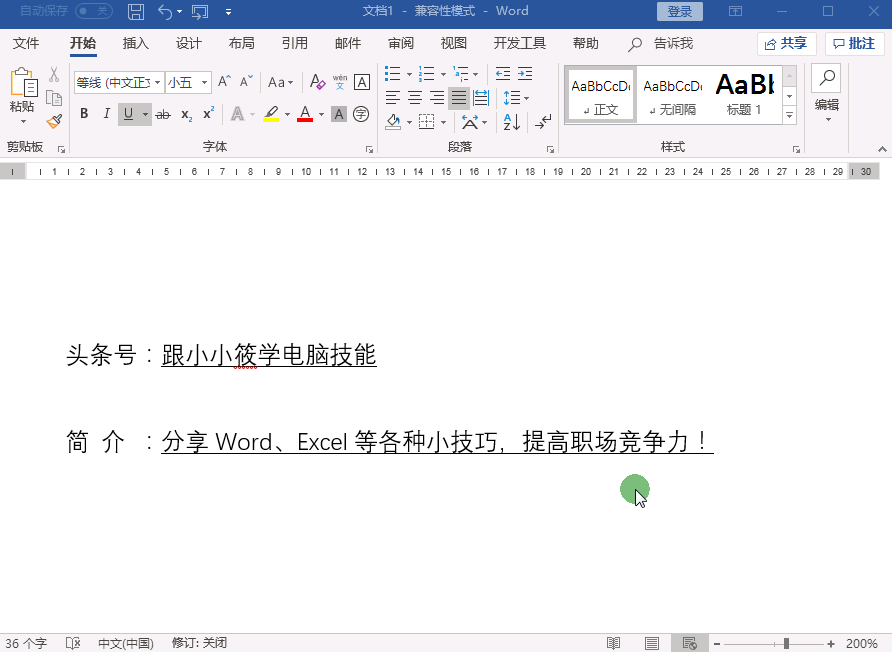Toggle center text alignment
This screenshot has height=652, width=892.
tap(416, 97)
